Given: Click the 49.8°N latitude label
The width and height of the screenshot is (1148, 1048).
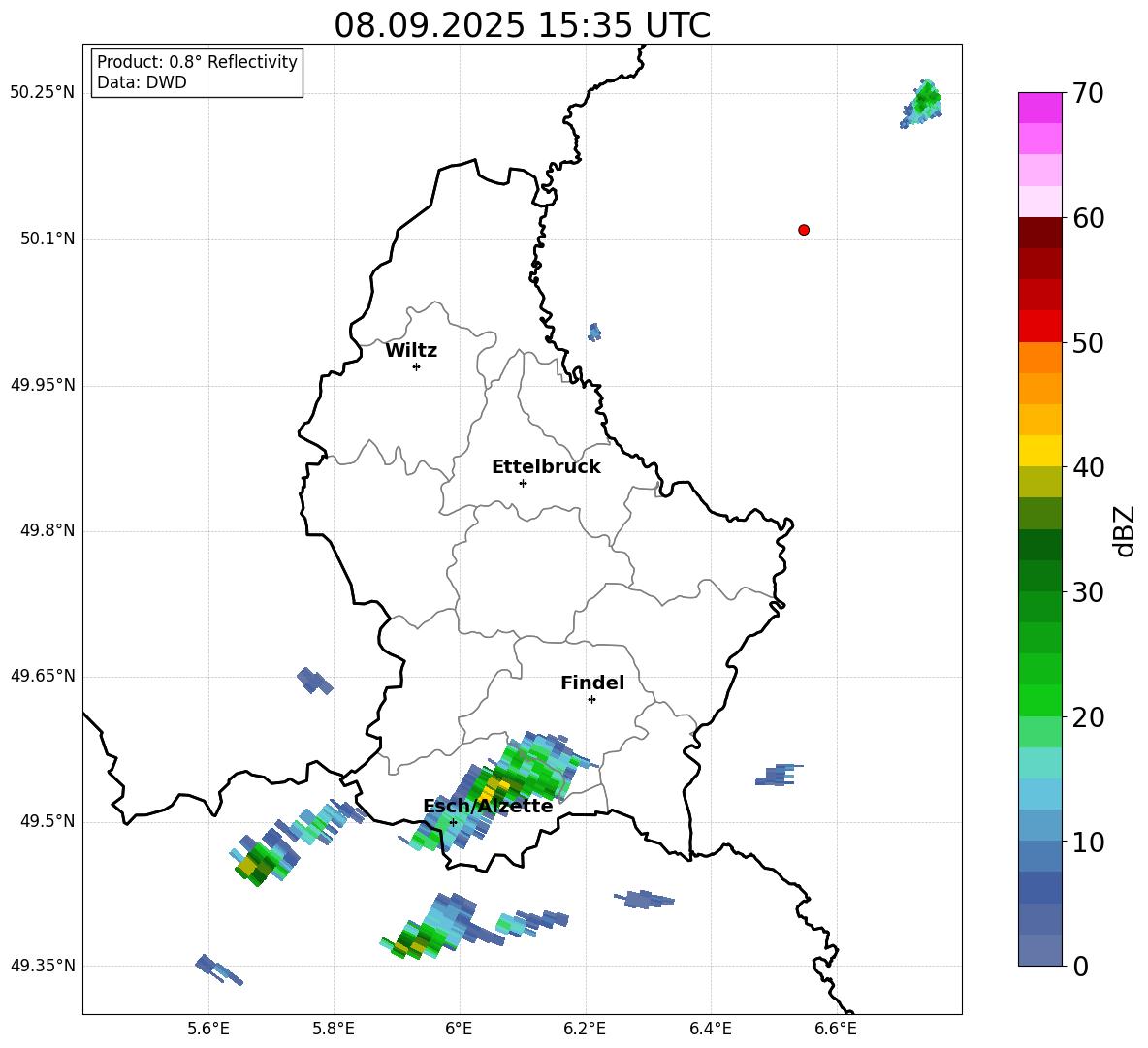Looking at the screenshot, I should 48,530.
